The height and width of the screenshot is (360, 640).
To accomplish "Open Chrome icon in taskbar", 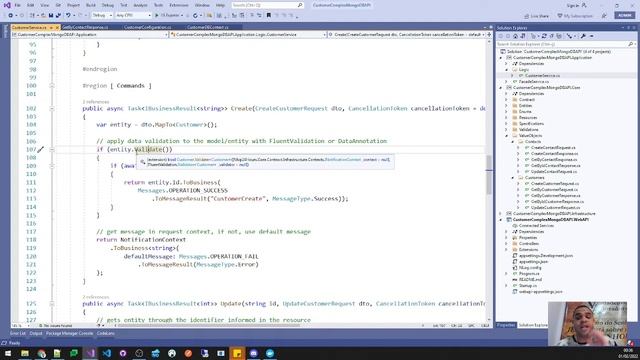I will (x=41, y=353).
